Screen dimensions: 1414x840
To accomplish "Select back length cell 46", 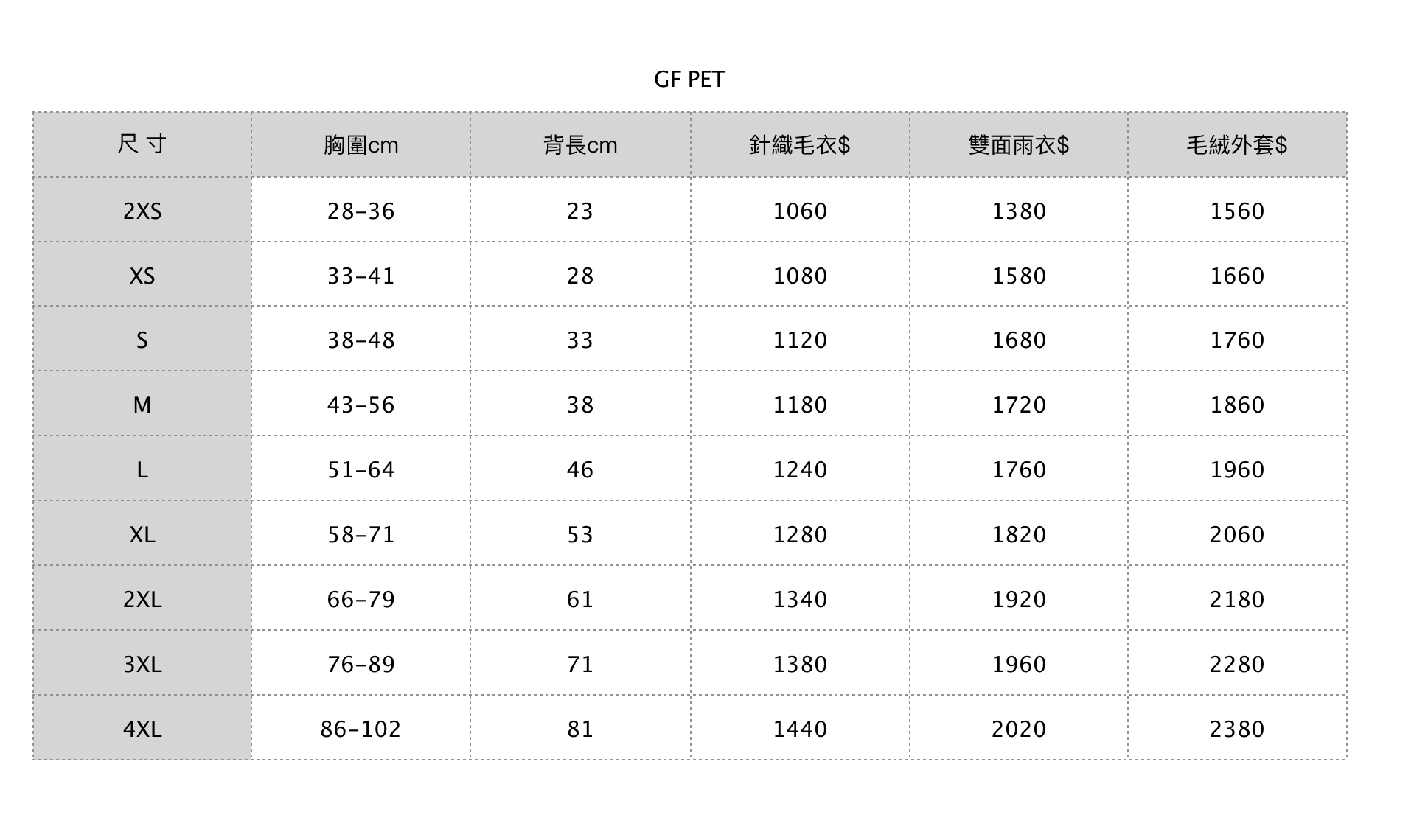I will tap(580, 470).
